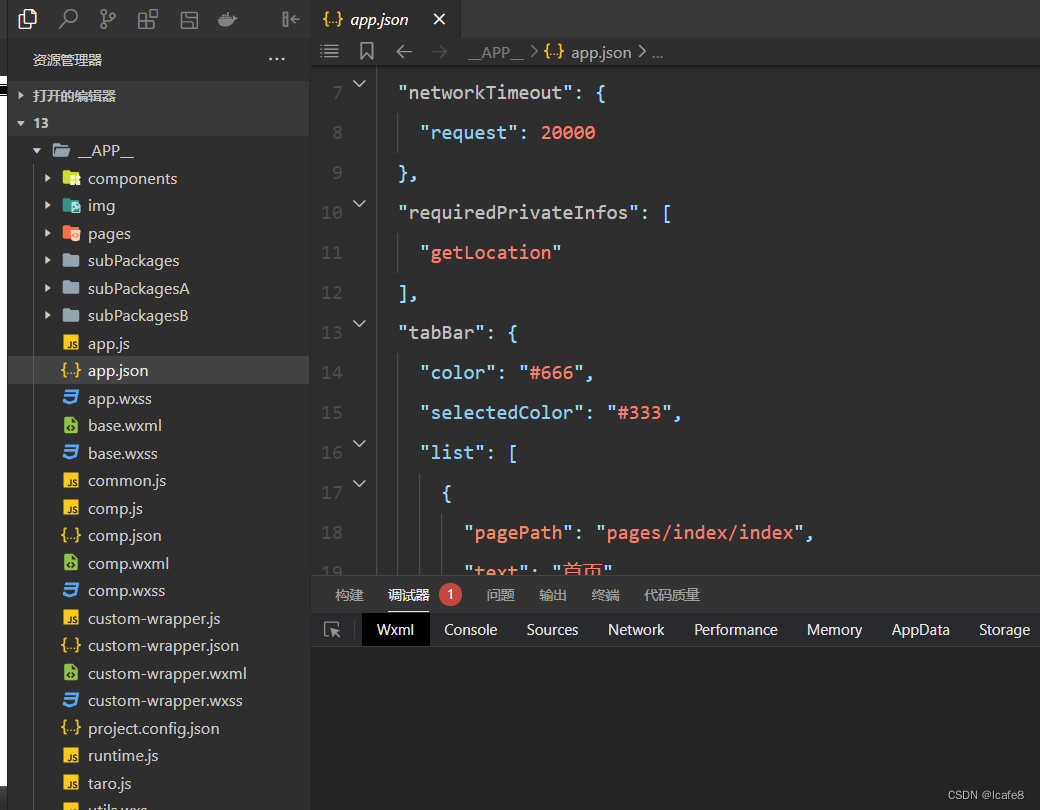1040x810 pixels.
Task: Open the explorer more actions ellipsis
Action: point(277,60)
